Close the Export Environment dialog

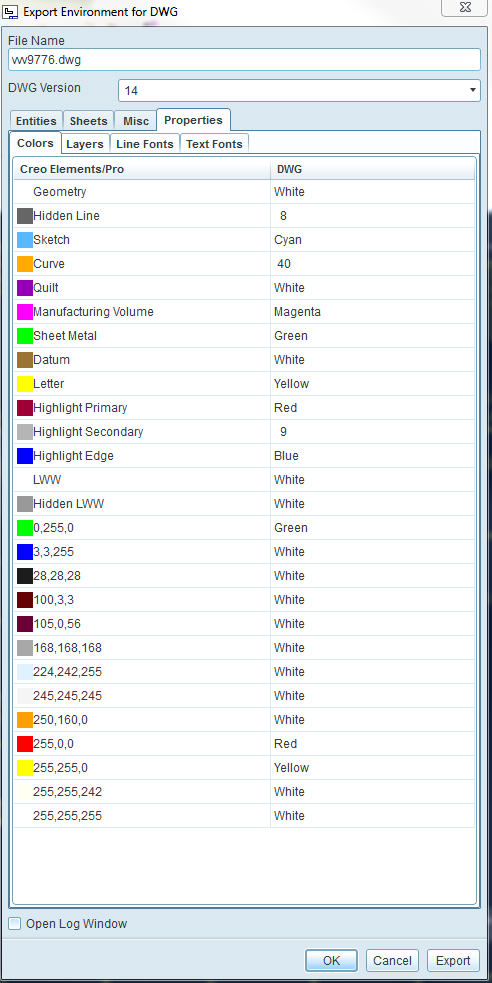point(464,7)
